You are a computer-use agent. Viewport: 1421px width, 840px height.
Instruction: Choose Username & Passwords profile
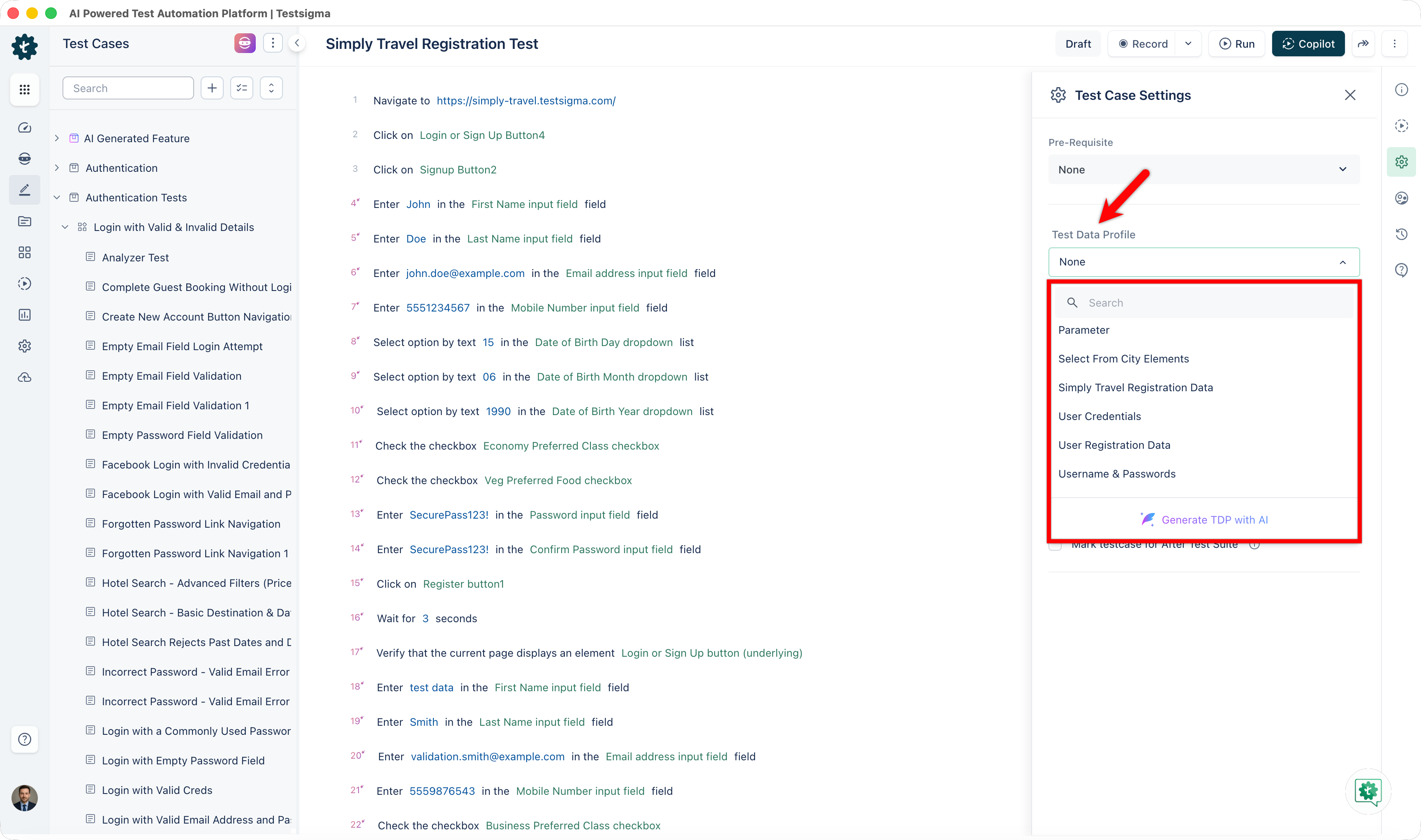(x=1116, y=474)
